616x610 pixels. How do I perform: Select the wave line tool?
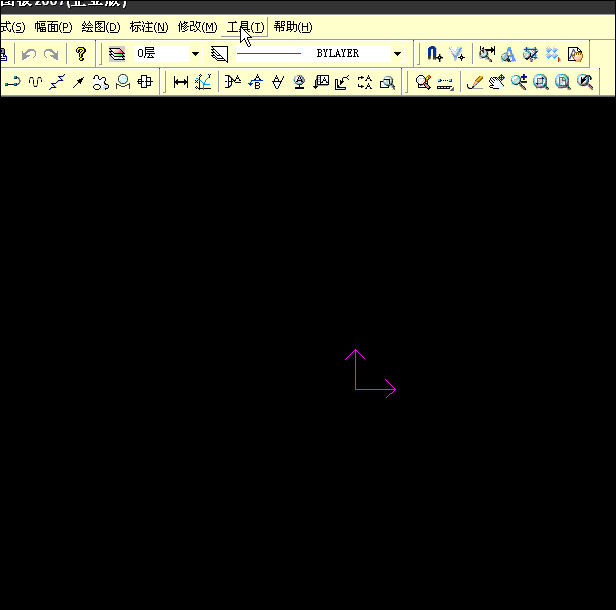[x=35, y=82]
